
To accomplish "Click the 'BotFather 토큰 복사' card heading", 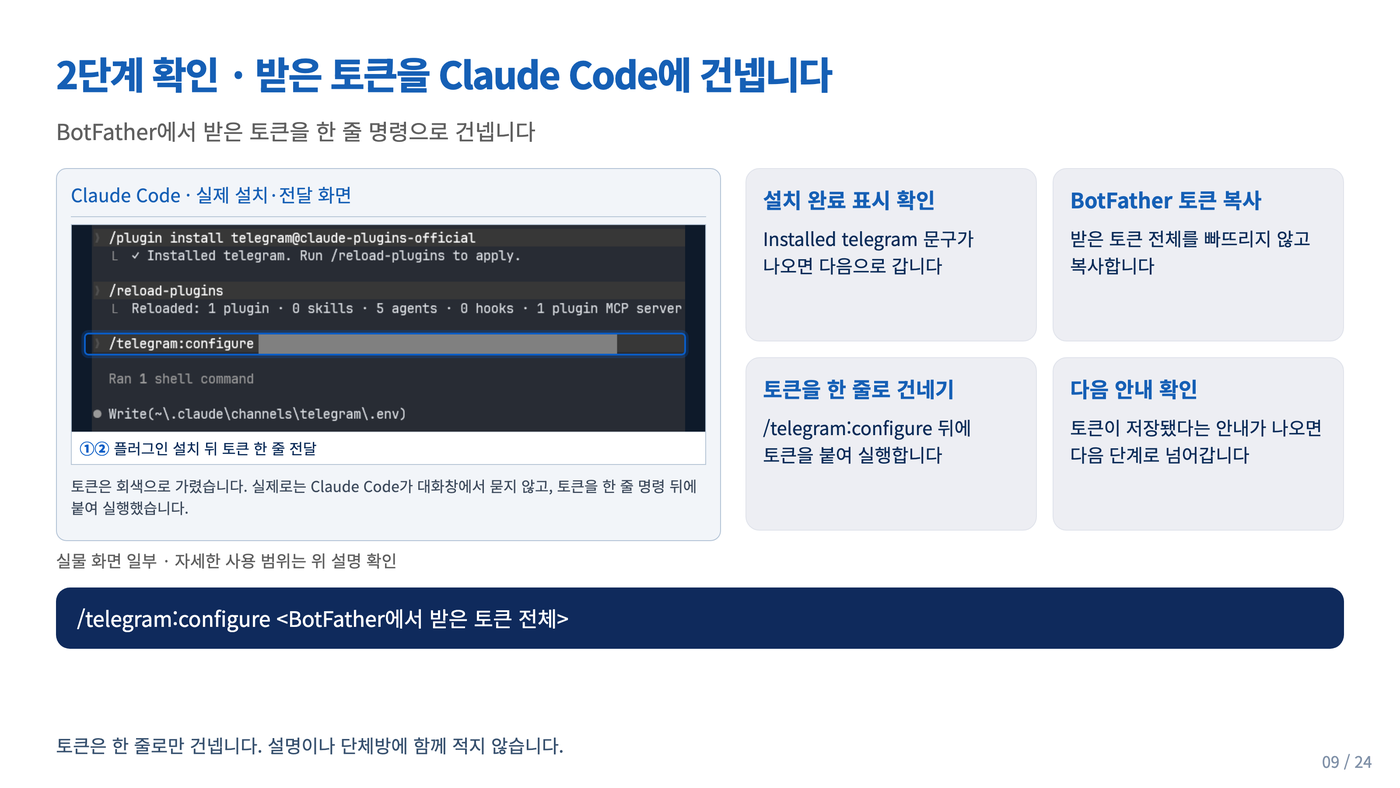I will tap(1165, 200).
